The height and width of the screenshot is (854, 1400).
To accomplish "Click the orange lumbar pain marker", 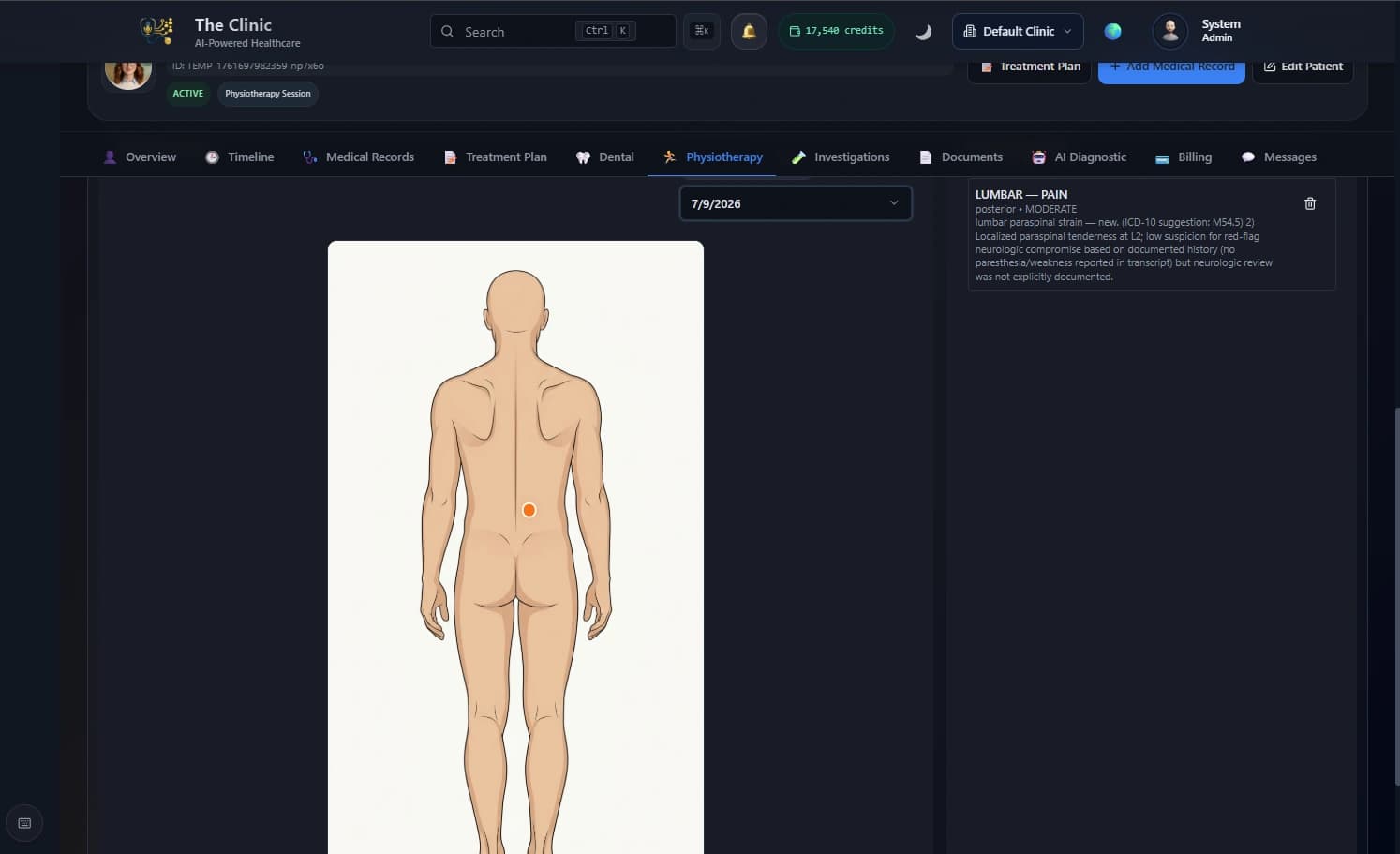I will [529, 510].
